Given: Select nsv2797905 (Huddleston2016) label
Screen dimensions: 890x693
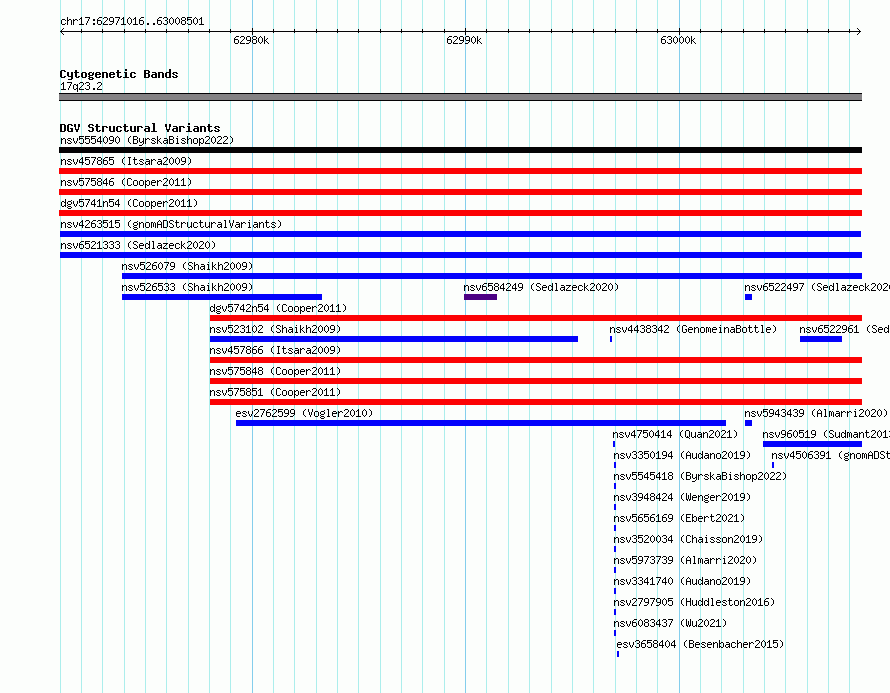Looking at the screenshot, I should coord(694,602).
